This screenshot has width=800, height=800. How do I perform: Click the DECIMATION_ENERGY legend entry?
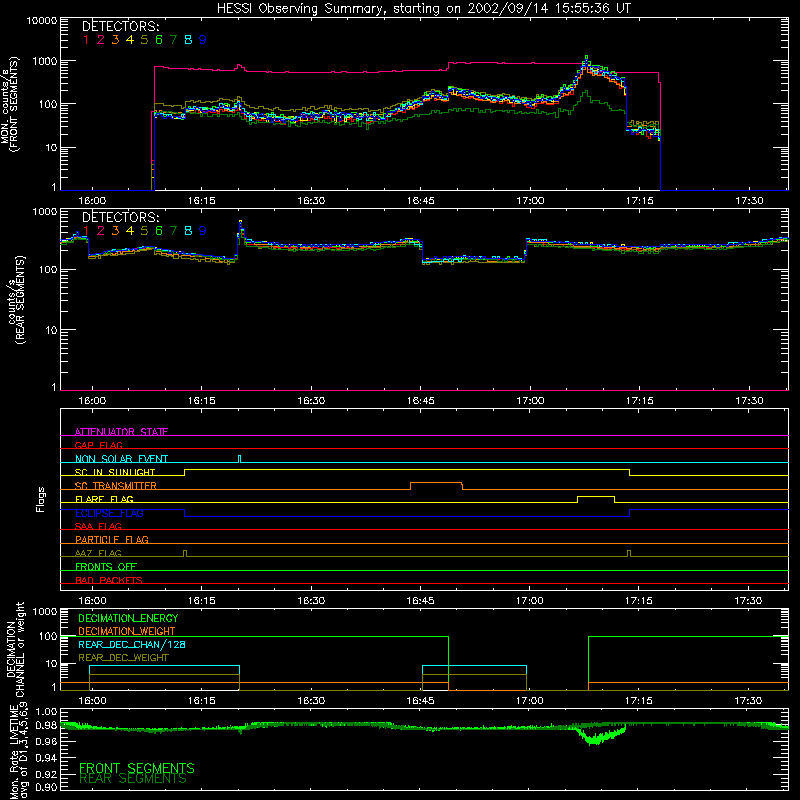tap(128, 618)
